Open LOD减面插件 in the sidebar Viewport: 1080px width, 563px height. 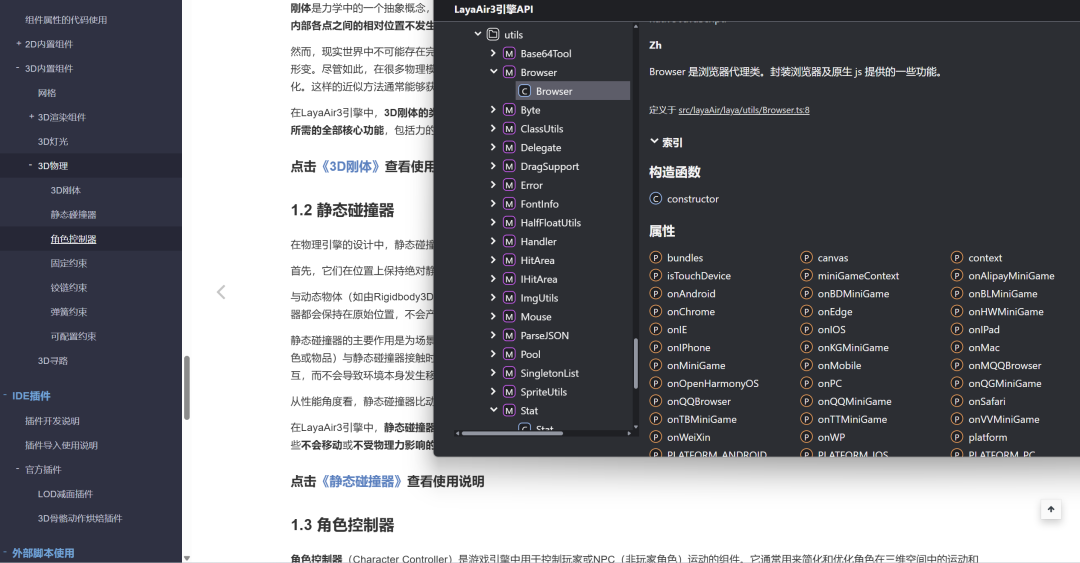(65, 493)
